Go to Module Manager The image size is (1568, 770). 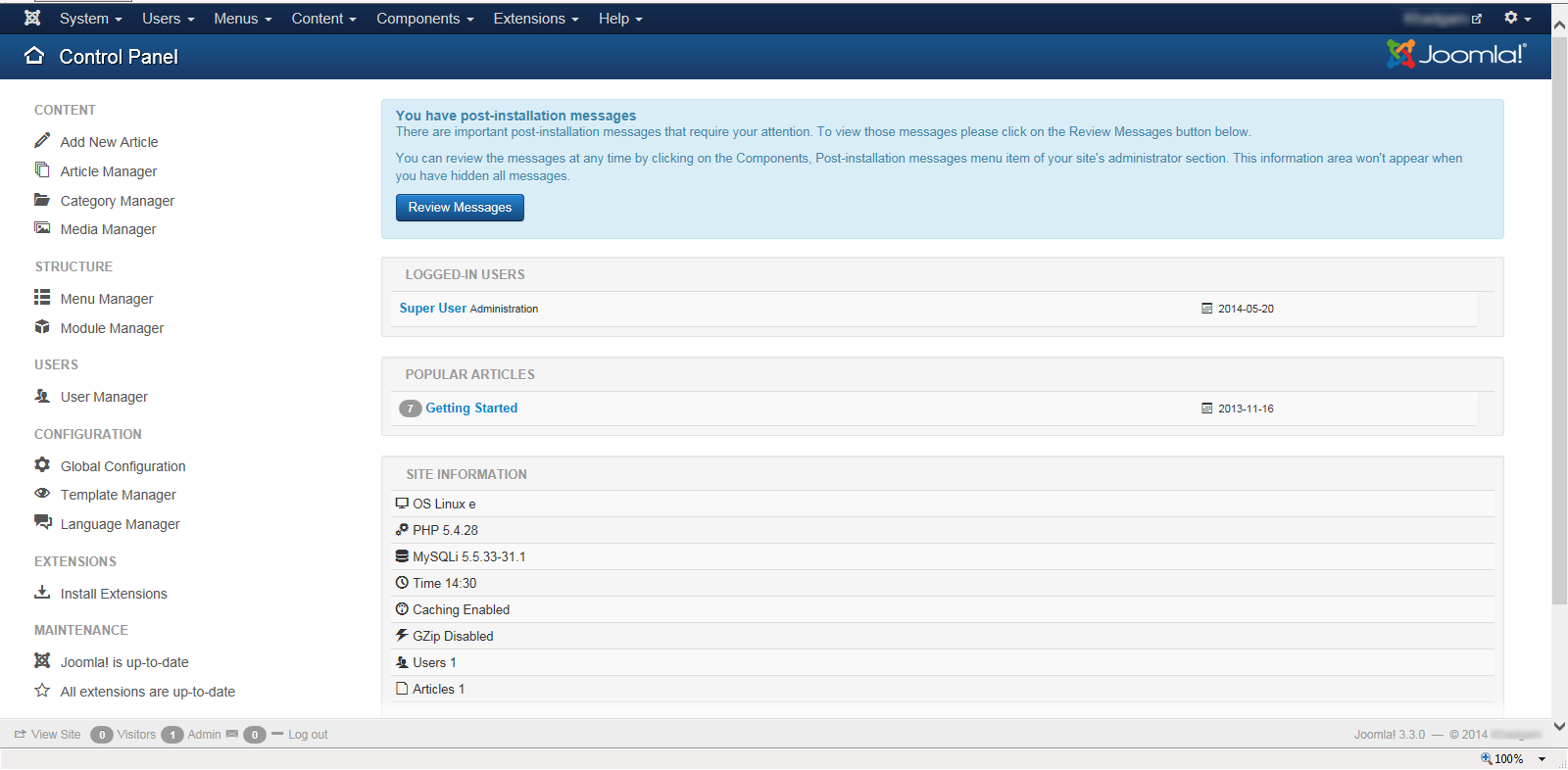(x=112, y=328)
